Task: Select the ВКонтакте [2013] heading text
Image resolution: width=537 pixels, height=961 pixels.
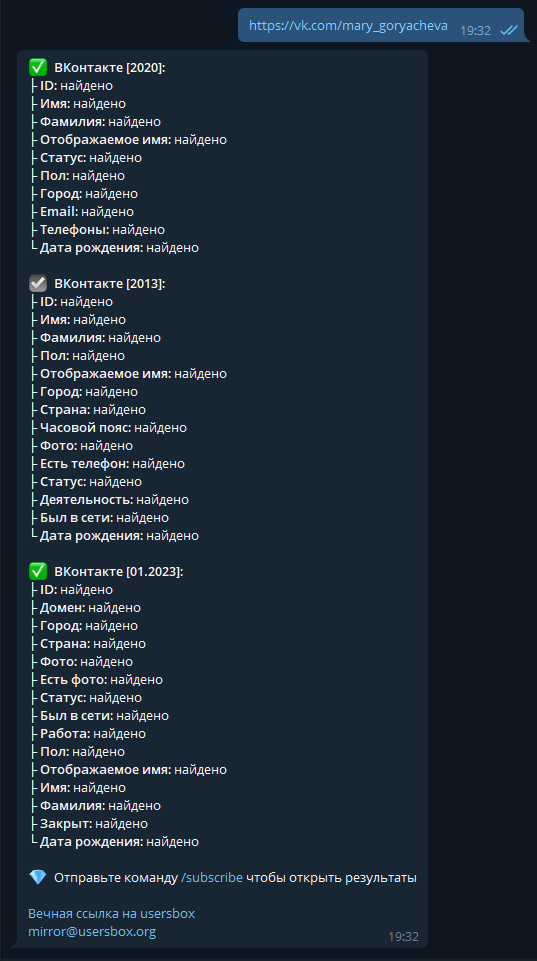Action: (x=110, y=284)
